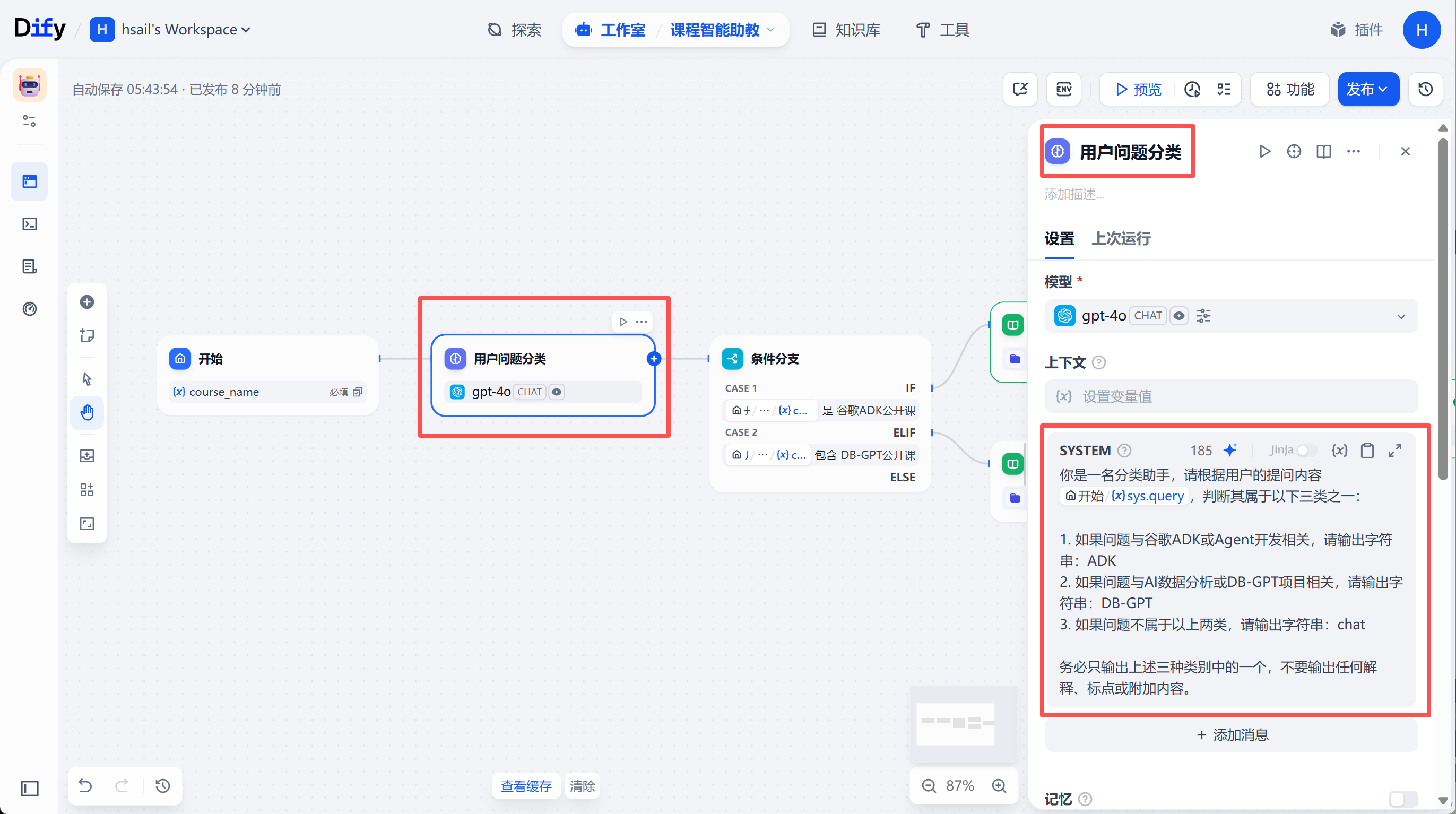Expand the 课程智能助教 app dropdown
This screenshot has height=814, width=1456.
pyautogui.click(x=722, y=29)
